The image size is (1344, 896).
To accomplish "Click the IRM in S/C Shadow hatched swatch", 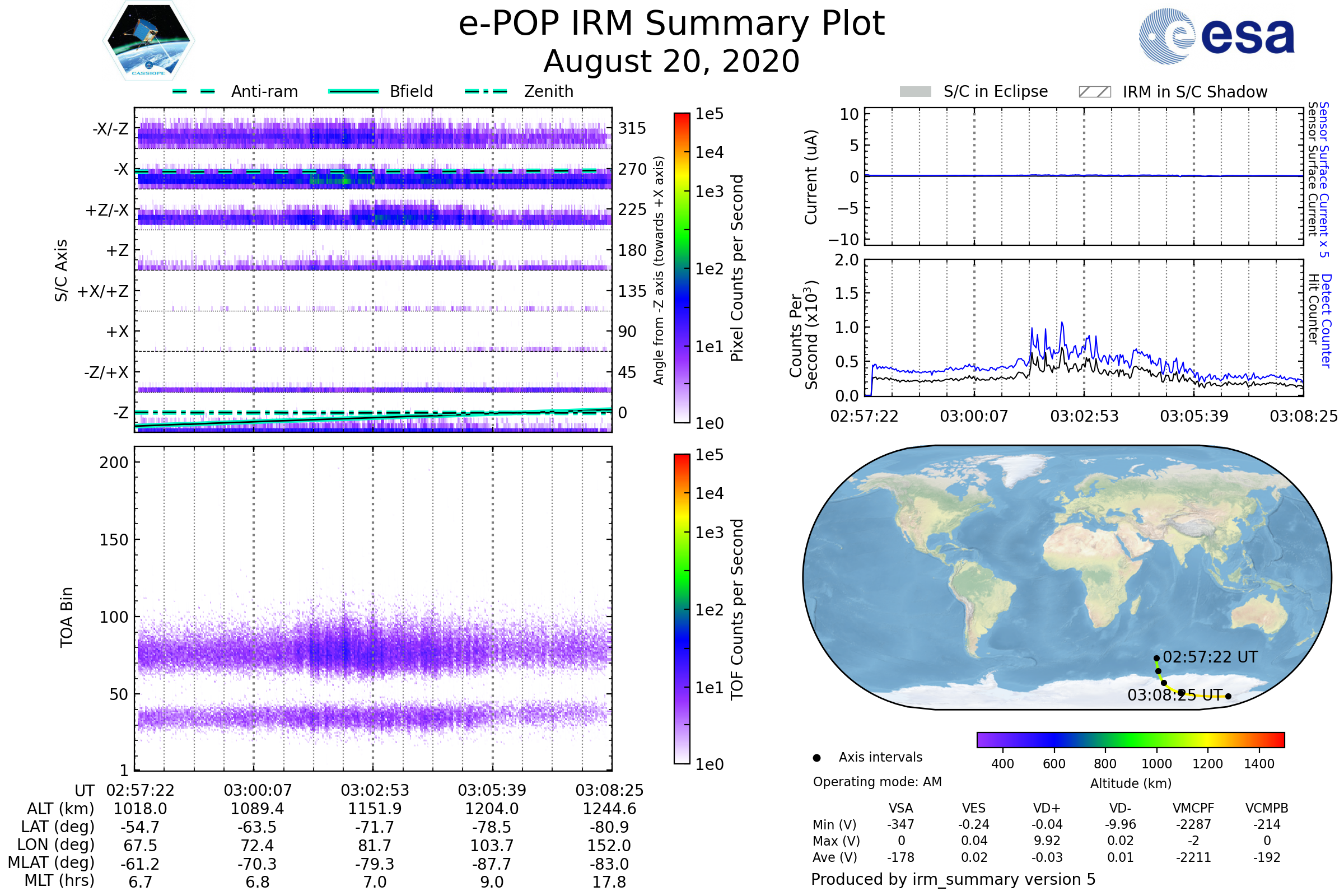I will tap(1095, 92).
